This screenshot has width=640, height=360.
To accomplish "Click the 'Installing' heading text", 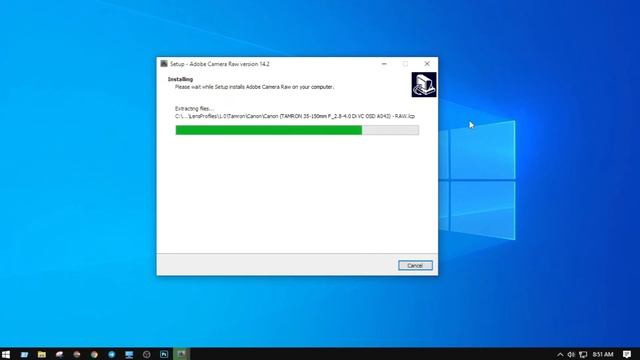I will (x=180, y=79).
